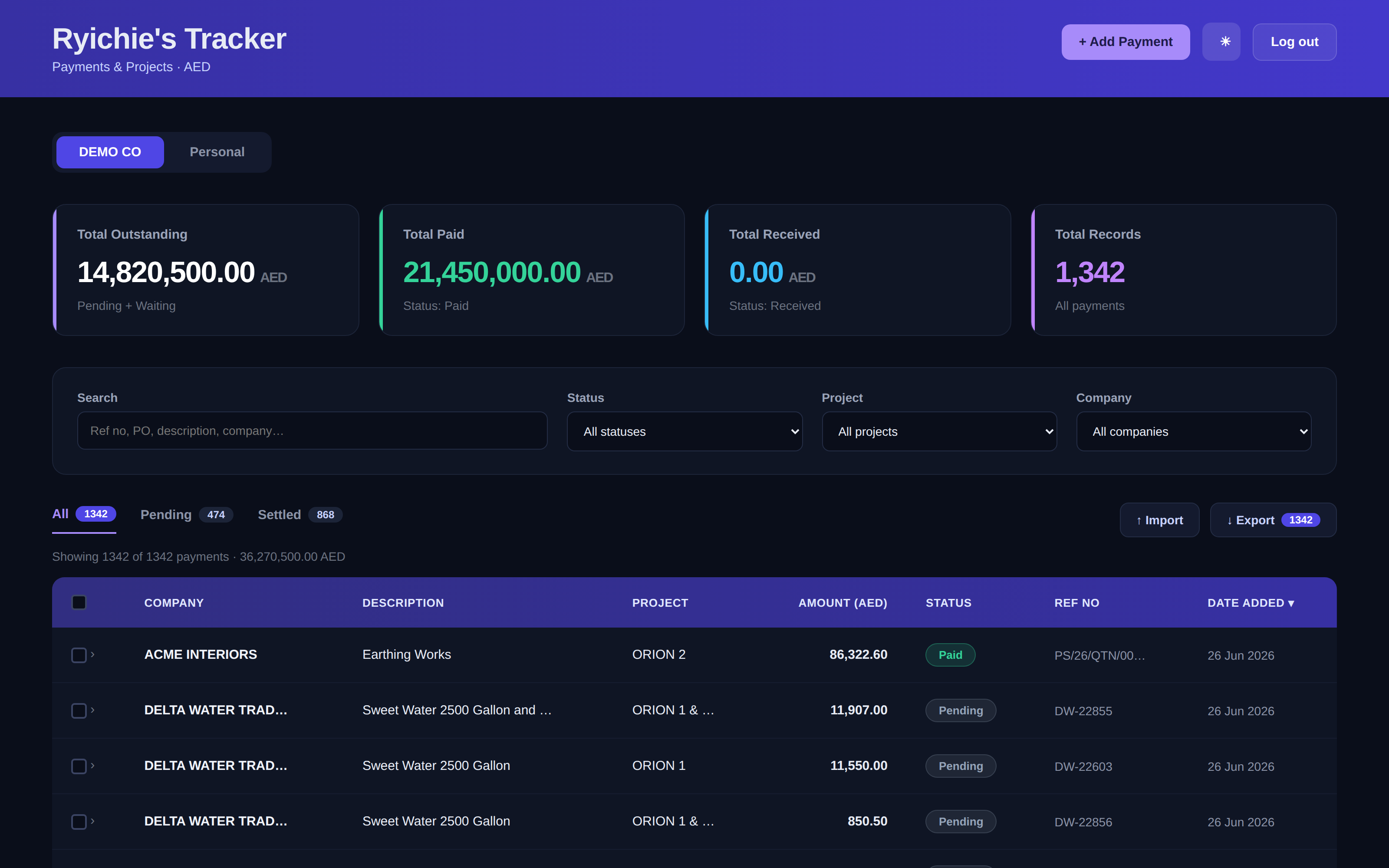Open the All projects dropdown
1389x868 pixels.
939,431
